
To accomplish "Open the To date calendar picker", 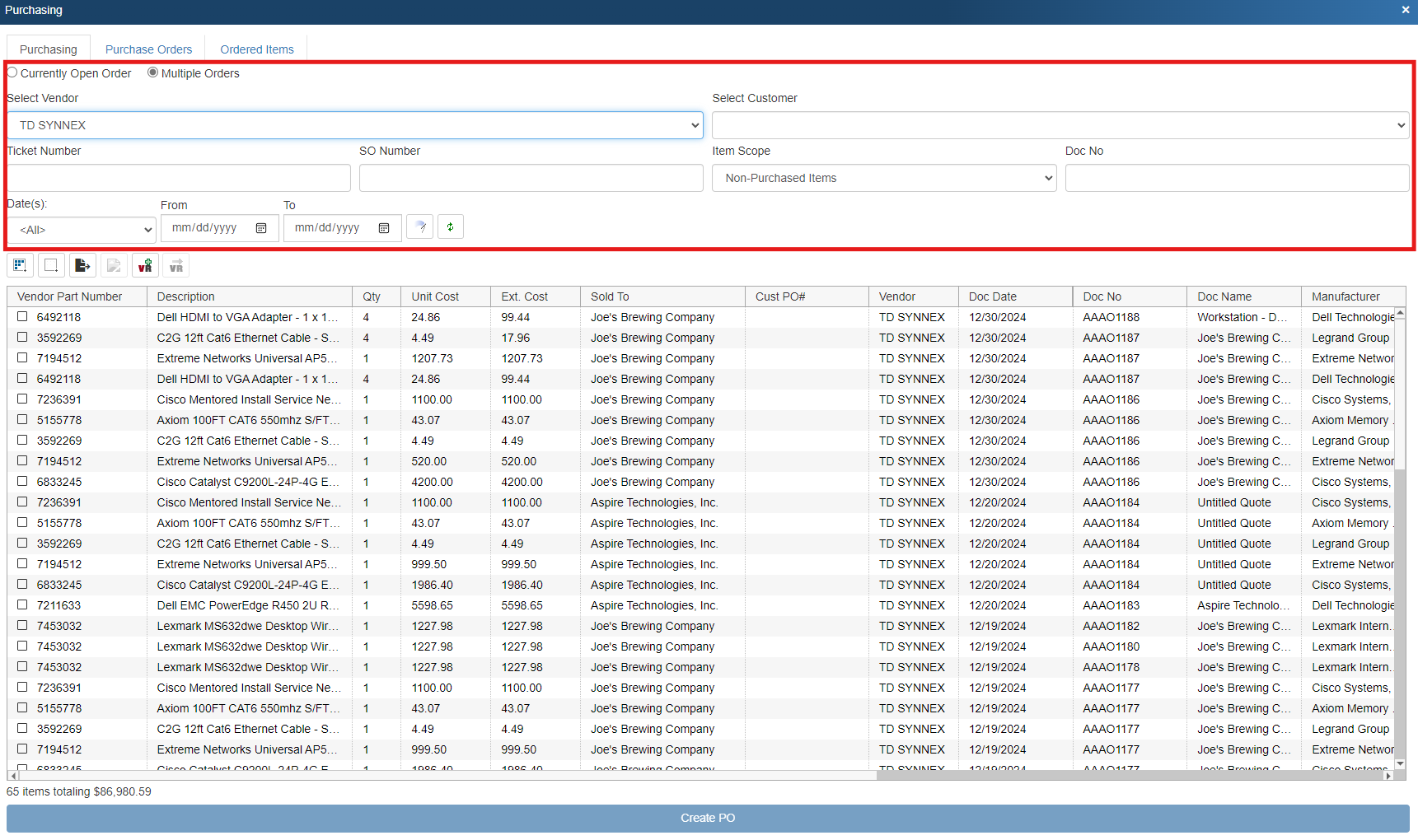I will pyautogui.click(x=384, y=228).
